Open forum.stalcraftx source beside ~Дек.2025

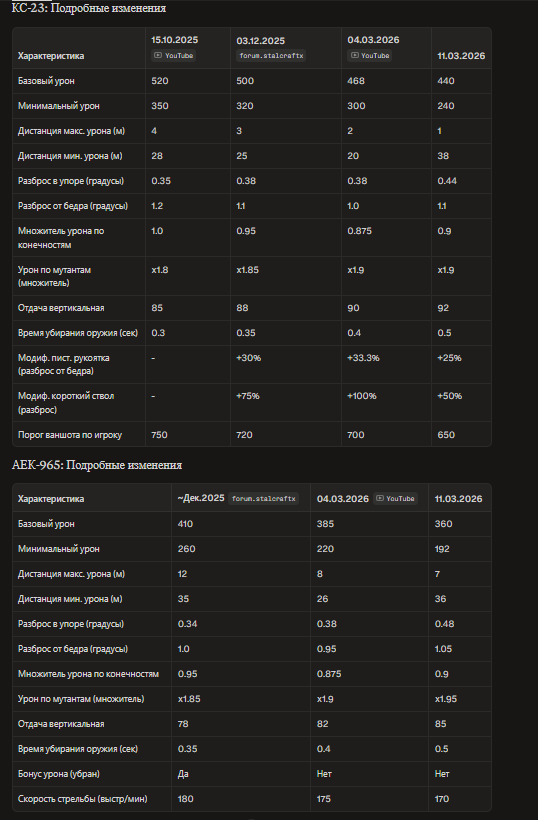[x=264, y=498]
